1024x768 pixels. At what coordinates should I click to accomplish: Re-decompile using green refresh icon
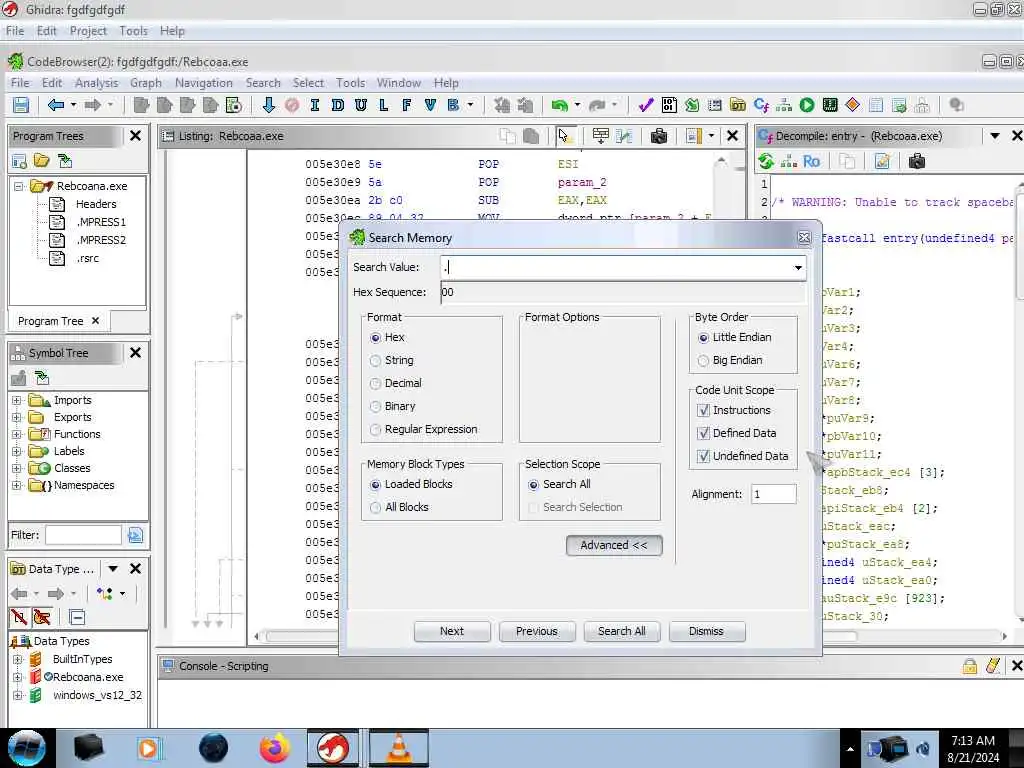766,161
